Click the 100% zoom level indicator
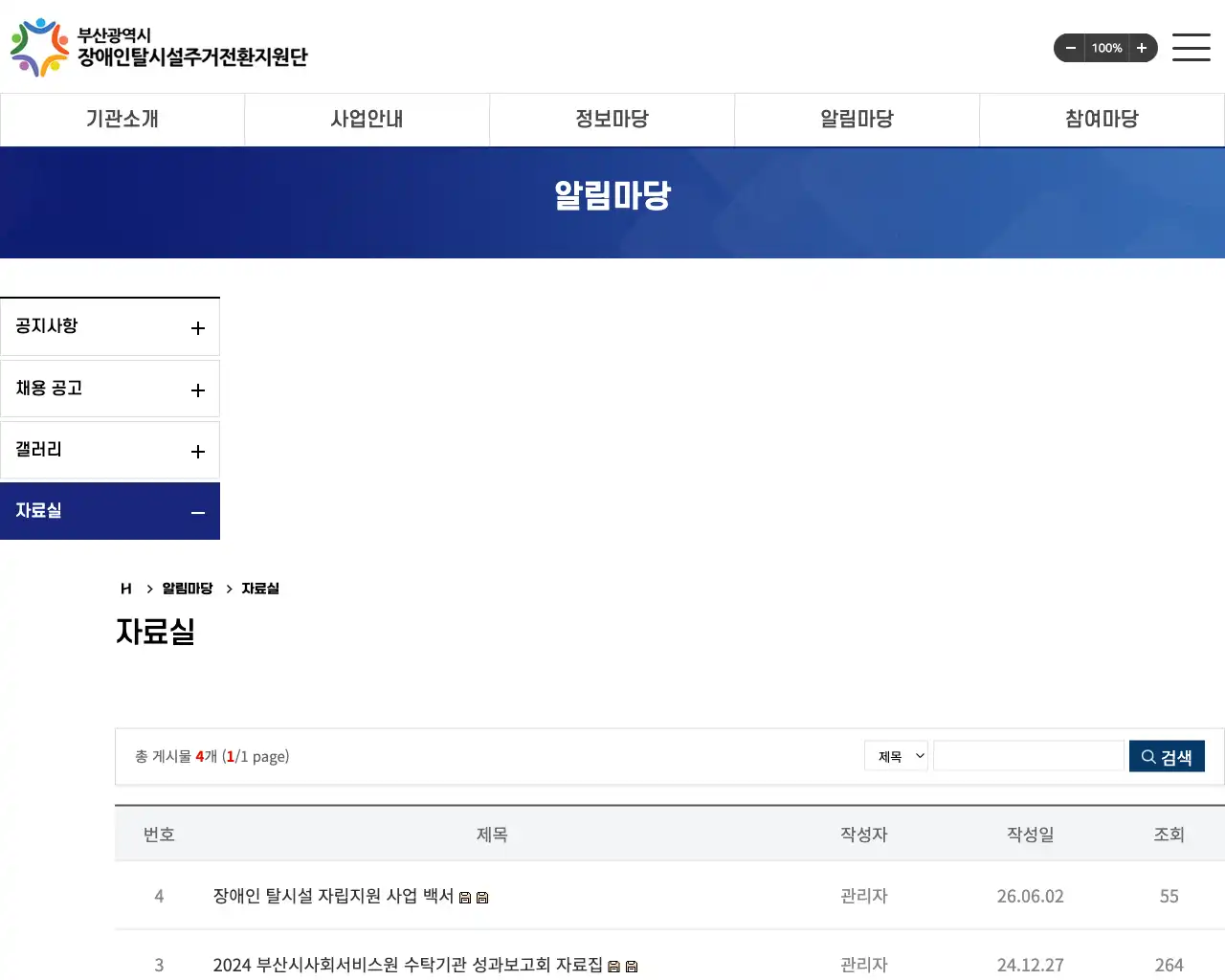 1106,48
